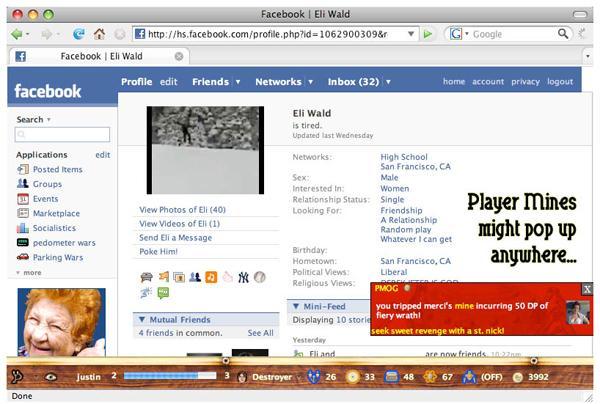Image resolution: width=600 pixels, height=404 pixels.
Task: Select the Facebook | Eli Wald browser tab
Action: point(99,56)
